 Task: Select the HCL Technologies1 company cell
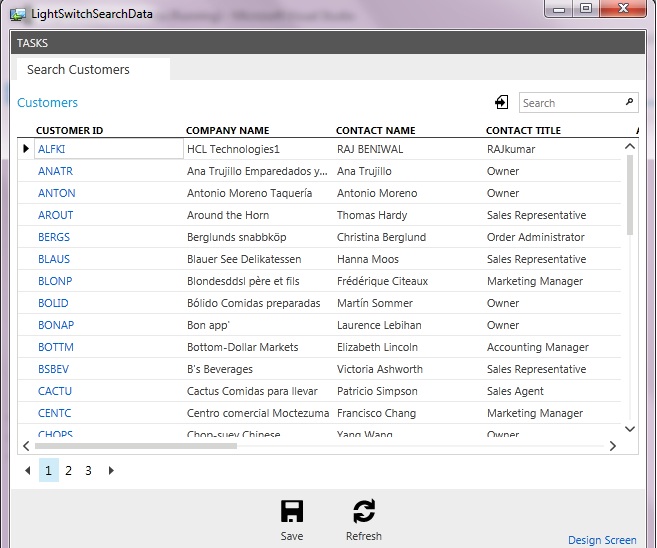tap(233, 149)
